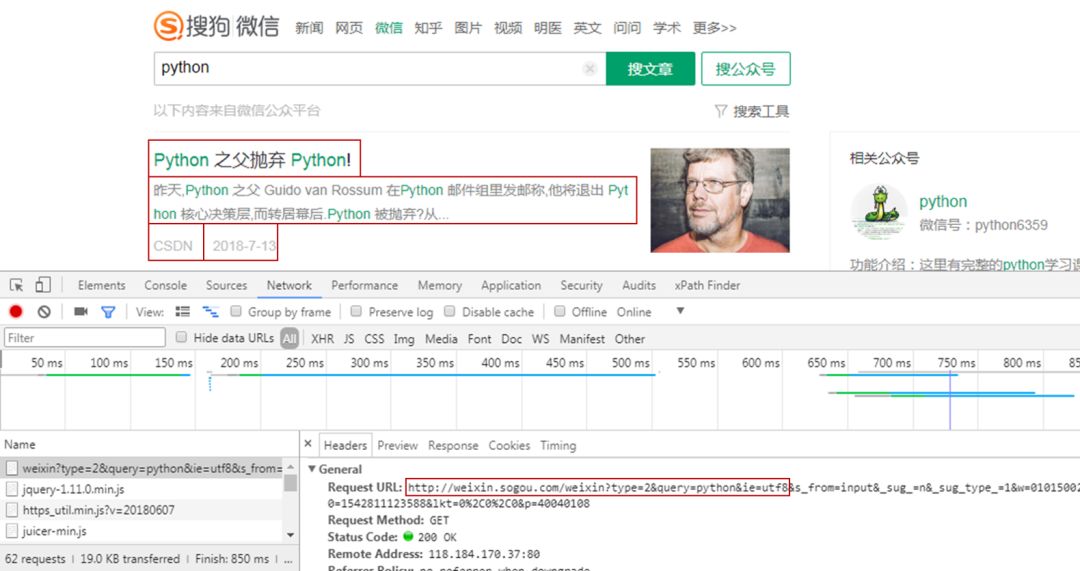Open the Elements panel tab

101,285
